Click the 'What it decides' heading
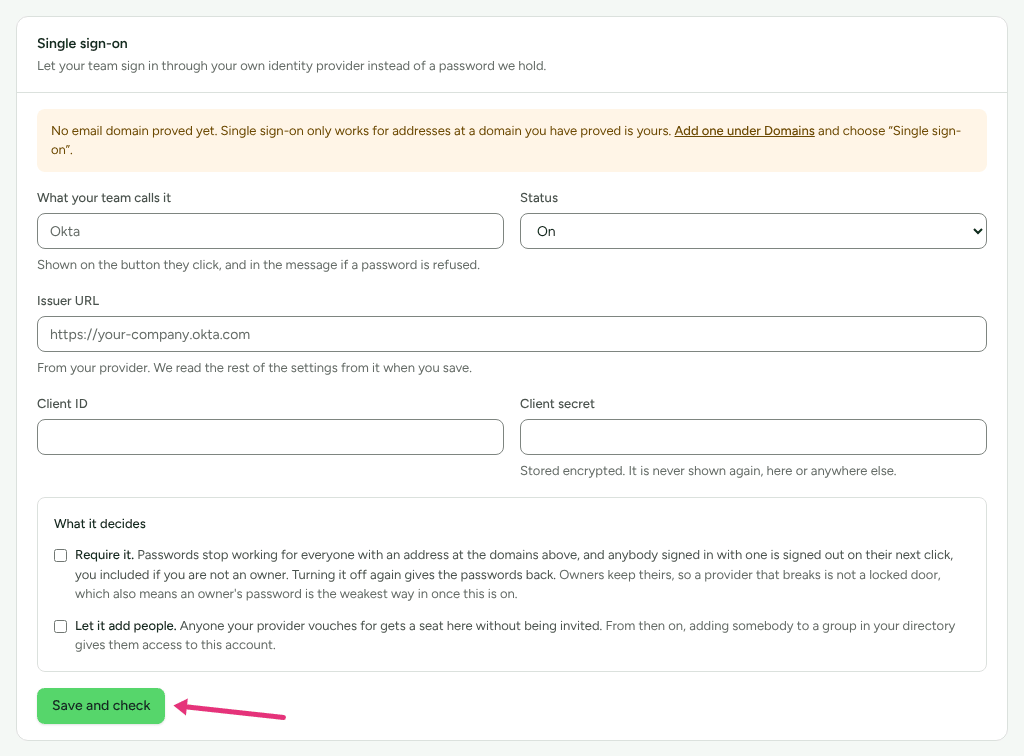The image size is (1024, 756). pyautogui.click(x=100, y=524)
